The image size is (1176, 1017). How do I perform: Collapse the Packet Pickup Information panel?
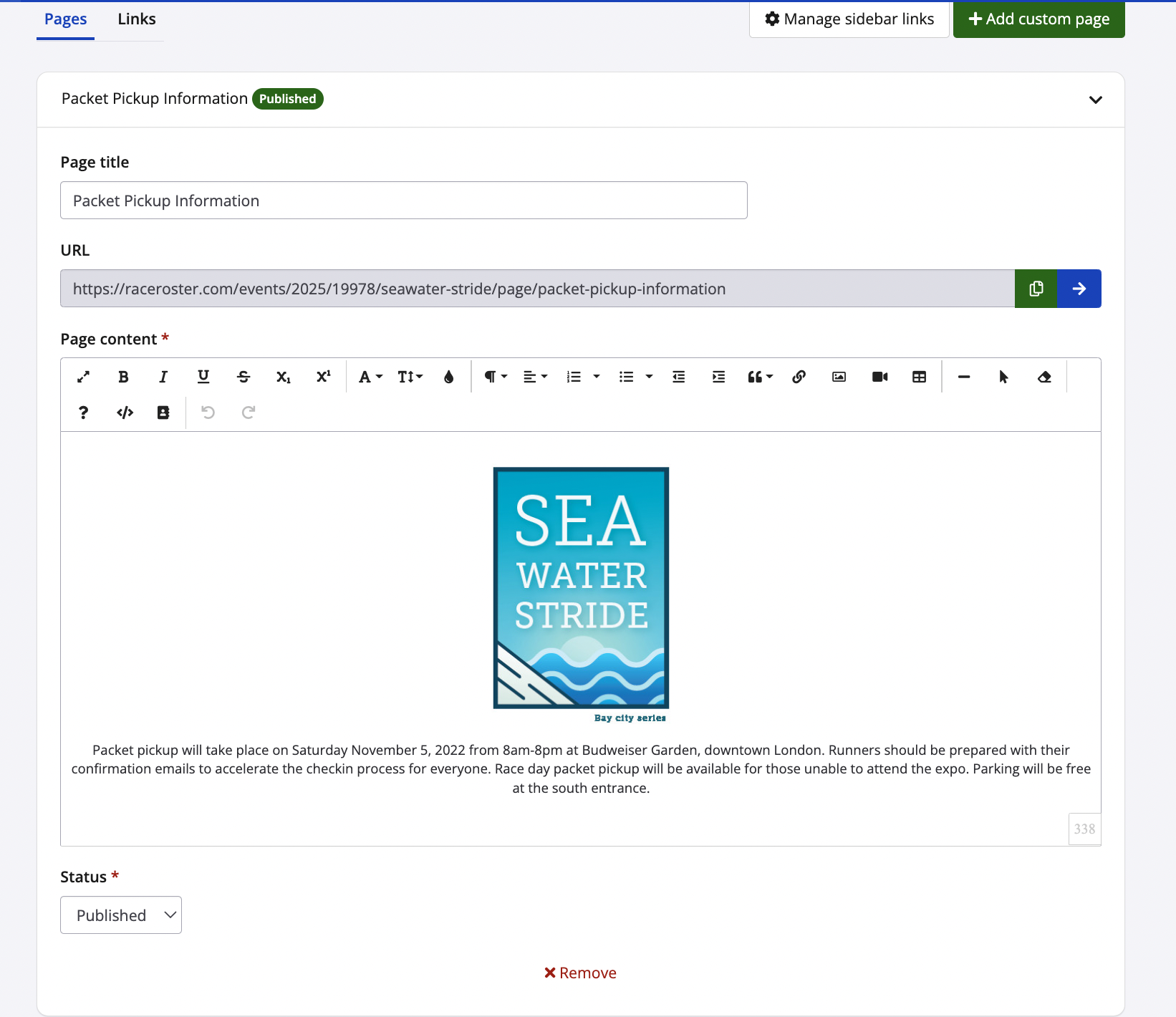1095,100
